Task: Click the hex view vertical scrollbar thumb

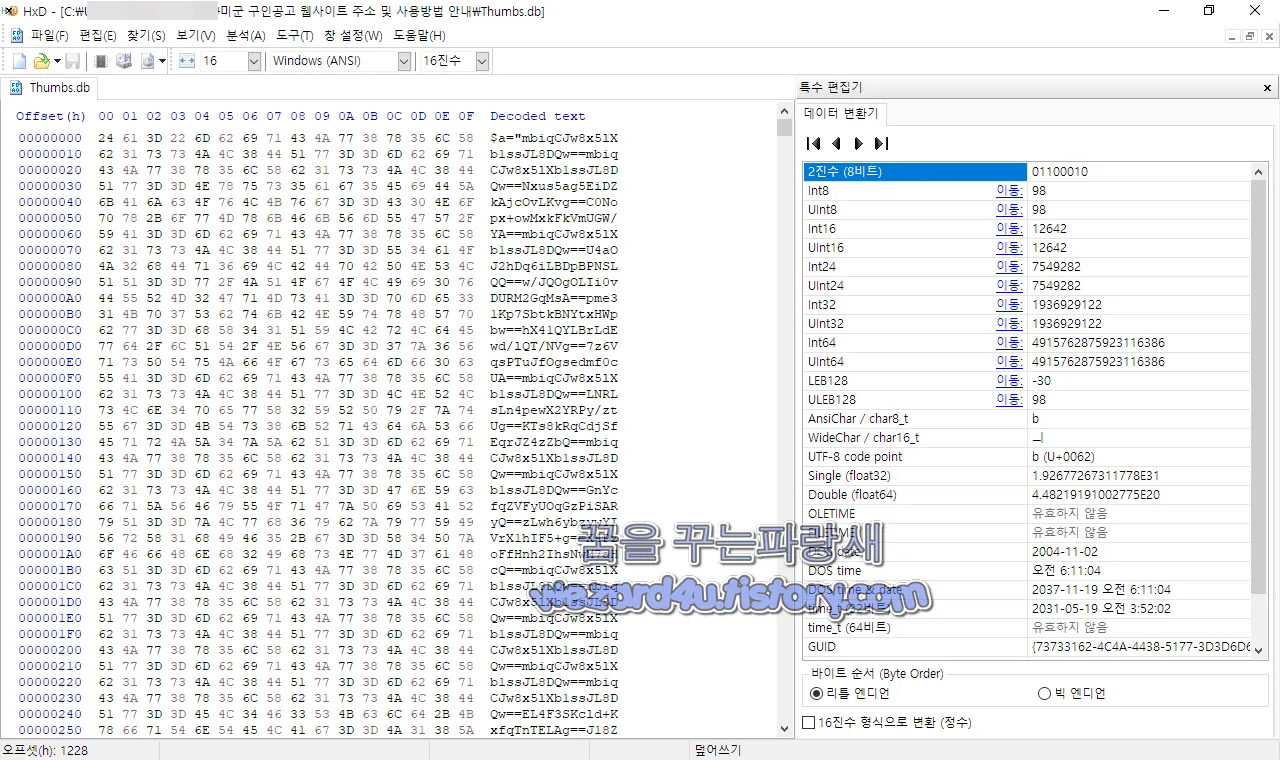Action: (785, 127)
